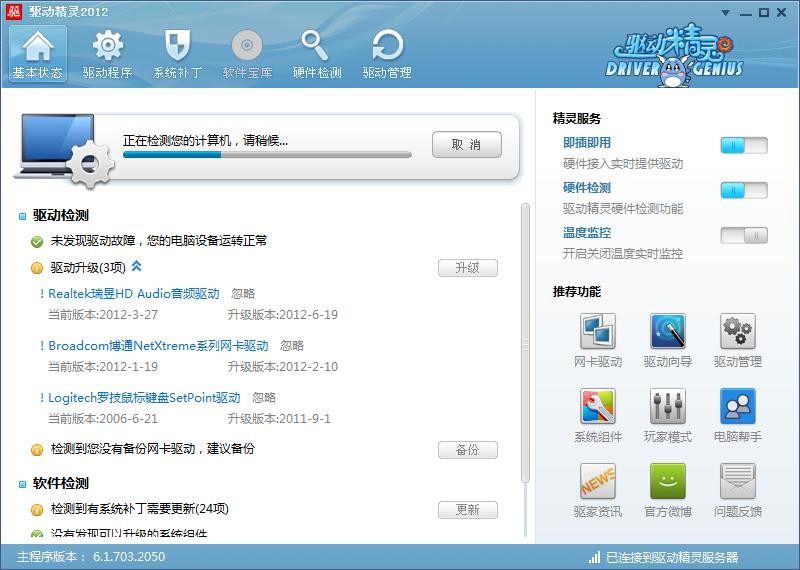This screenshot has width=800, height=570.
Task: Click the 问题反馈 feedback envelope icon
Action: pyautogui.click(x=737, y=482)
